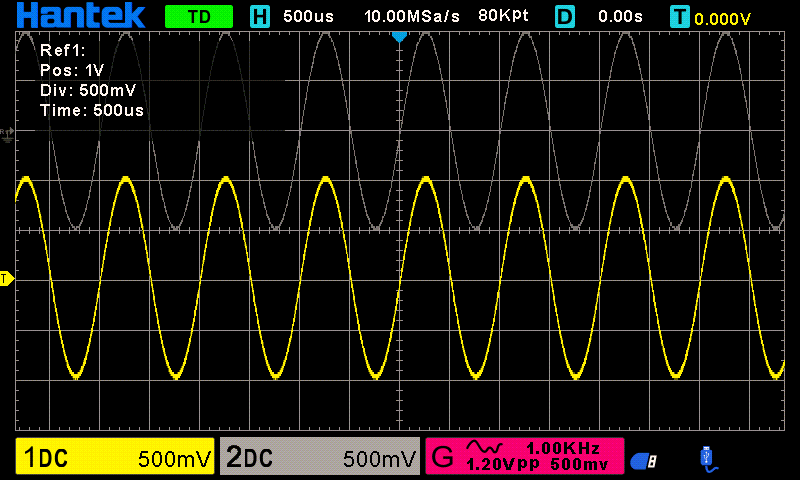Screen dimensions: 800x480
Task: Toggle channel 2 DC coupling box
Action: point(250,459)
